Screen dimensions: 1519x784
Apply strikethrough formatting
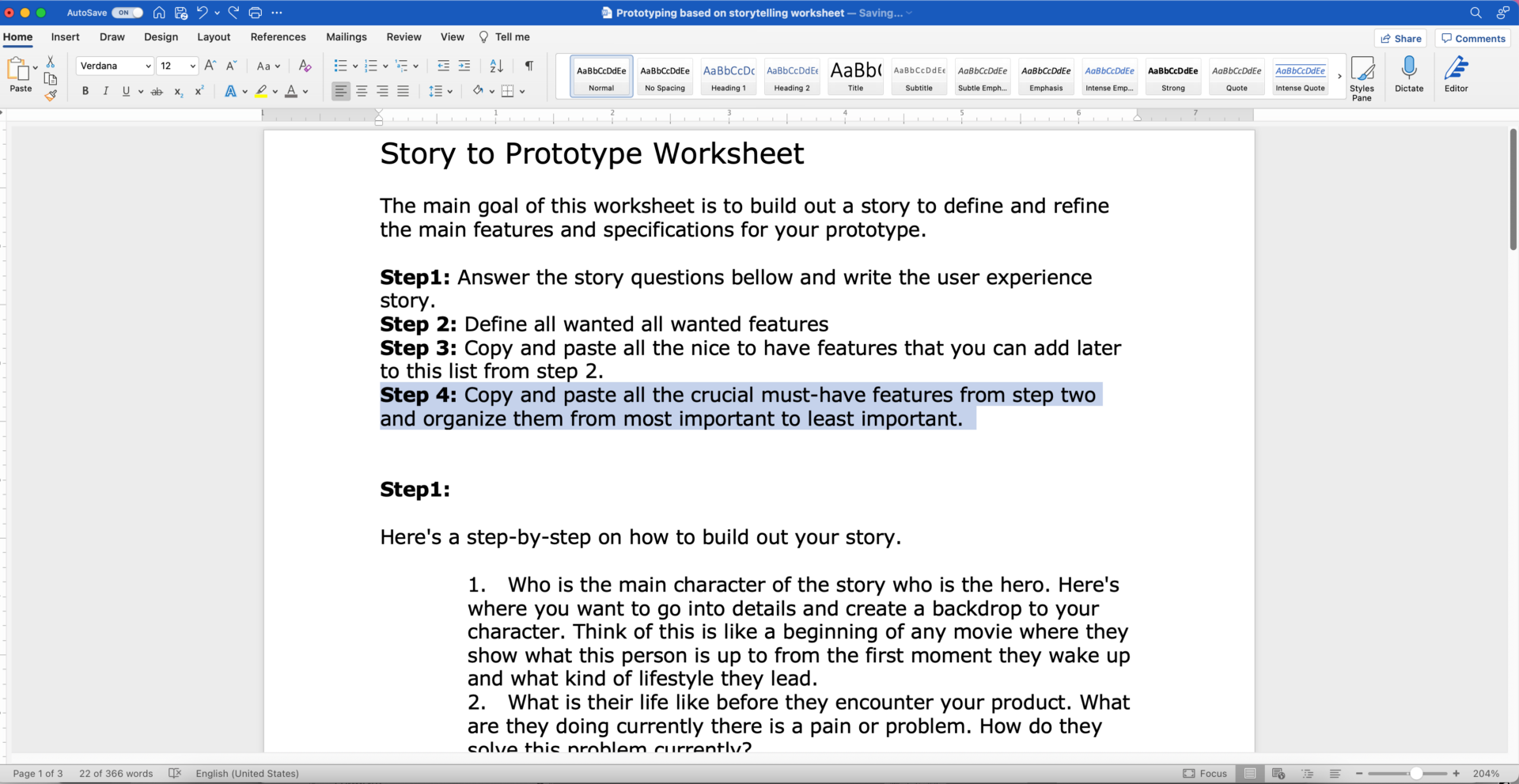click(x=157, y=92)
